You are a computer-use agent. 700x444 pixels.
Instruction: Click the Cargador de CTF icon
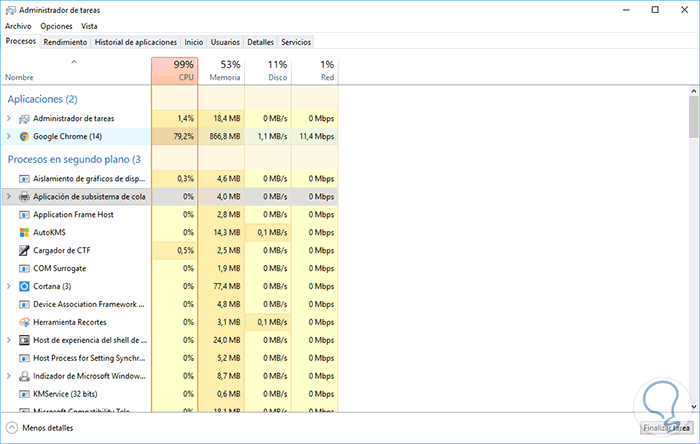coord(24,250)
